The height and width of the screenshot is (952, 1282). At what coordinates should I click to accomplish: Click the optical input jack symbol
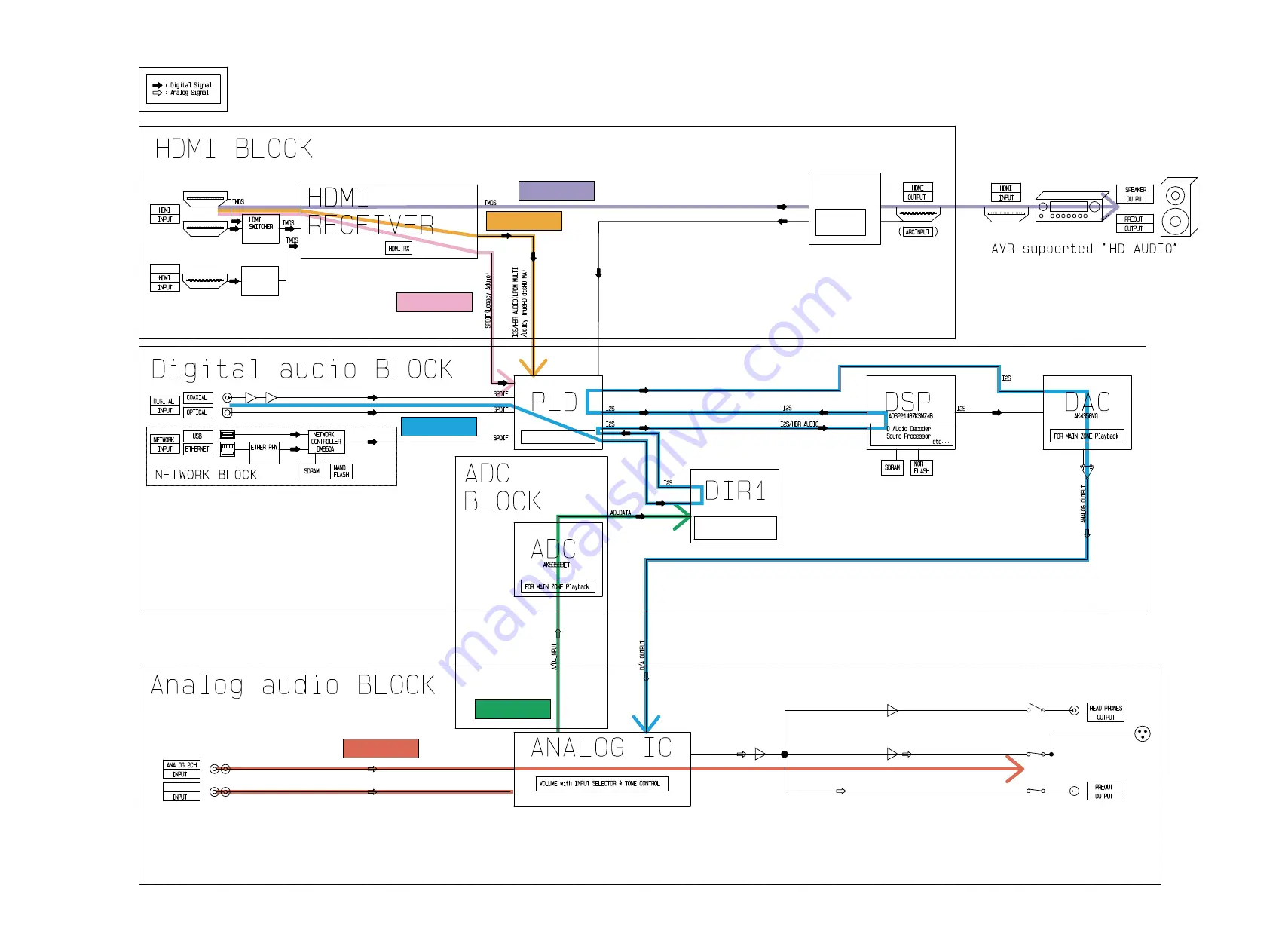pyautogui.click(x=228, y=412)
